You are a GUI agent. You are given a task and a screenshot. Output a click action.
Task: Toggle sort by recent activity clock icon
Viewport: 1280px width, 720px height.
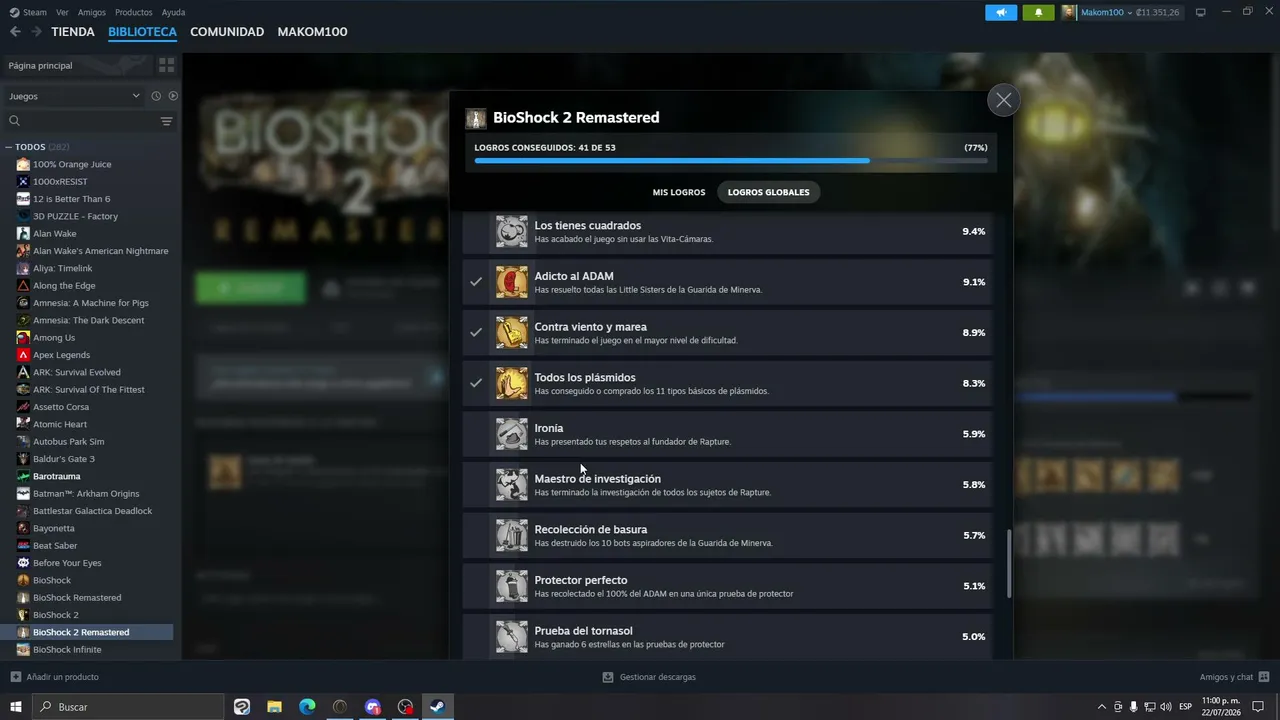[156, 96]
